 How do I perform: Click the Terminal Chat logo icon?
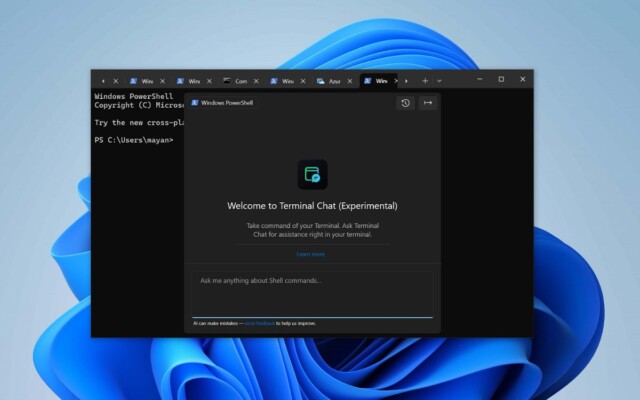[x=312, y=174]
